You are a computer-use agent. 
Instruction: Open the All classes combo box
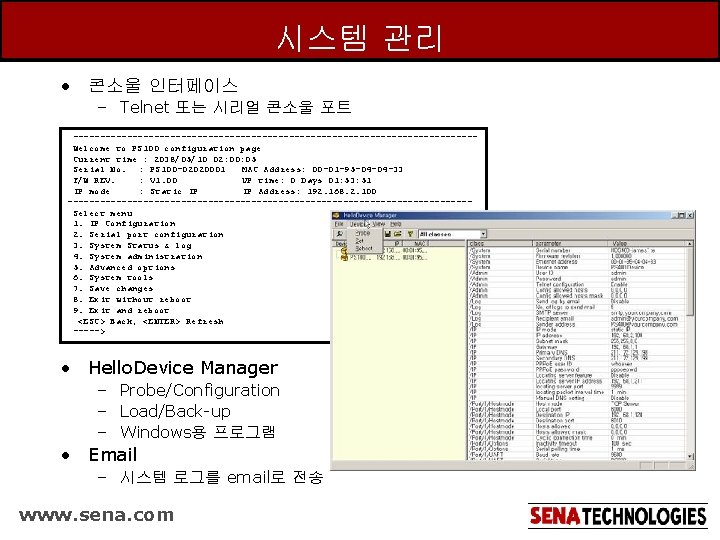(452, 234)
